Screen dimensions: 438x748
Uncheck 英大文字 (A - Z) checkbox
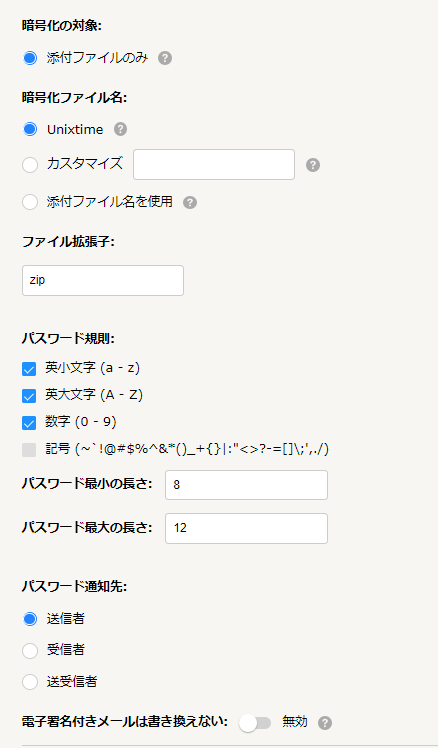tap(29, 396)
